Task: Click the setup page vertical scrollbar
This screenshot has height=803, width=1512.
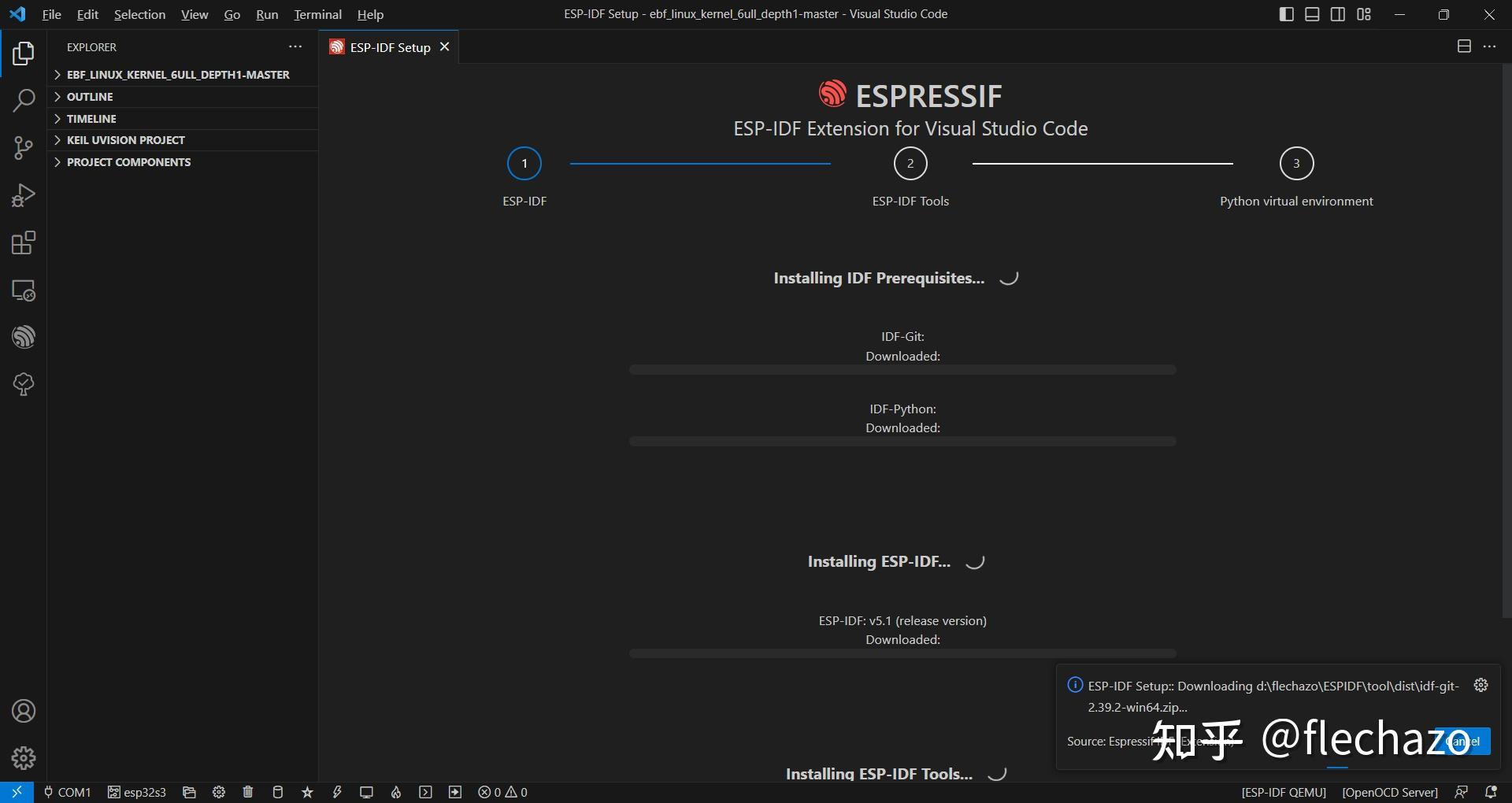Action: [x=1506, y=340]
